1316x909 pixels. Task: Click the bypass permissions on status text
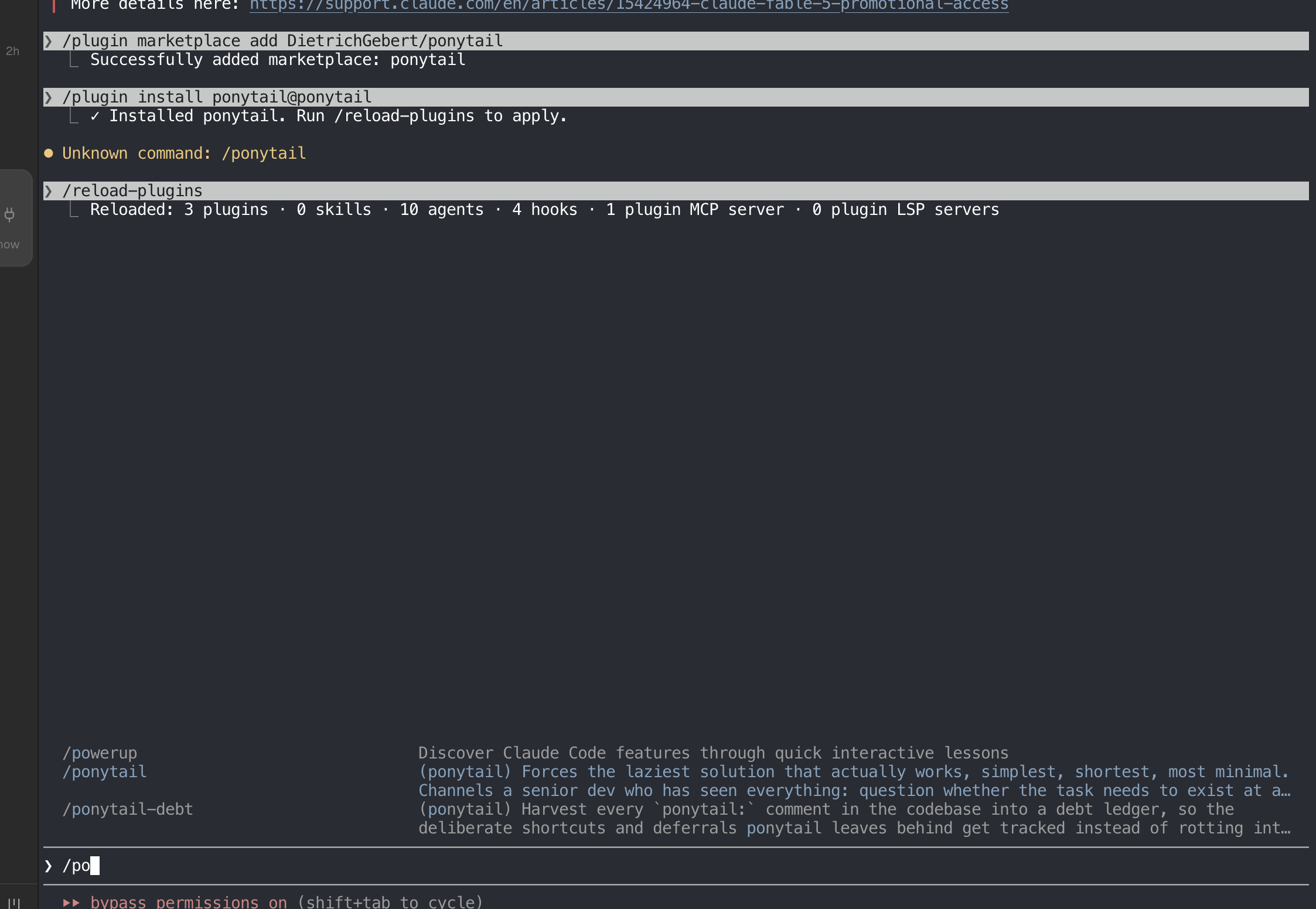tap(189, 901)
